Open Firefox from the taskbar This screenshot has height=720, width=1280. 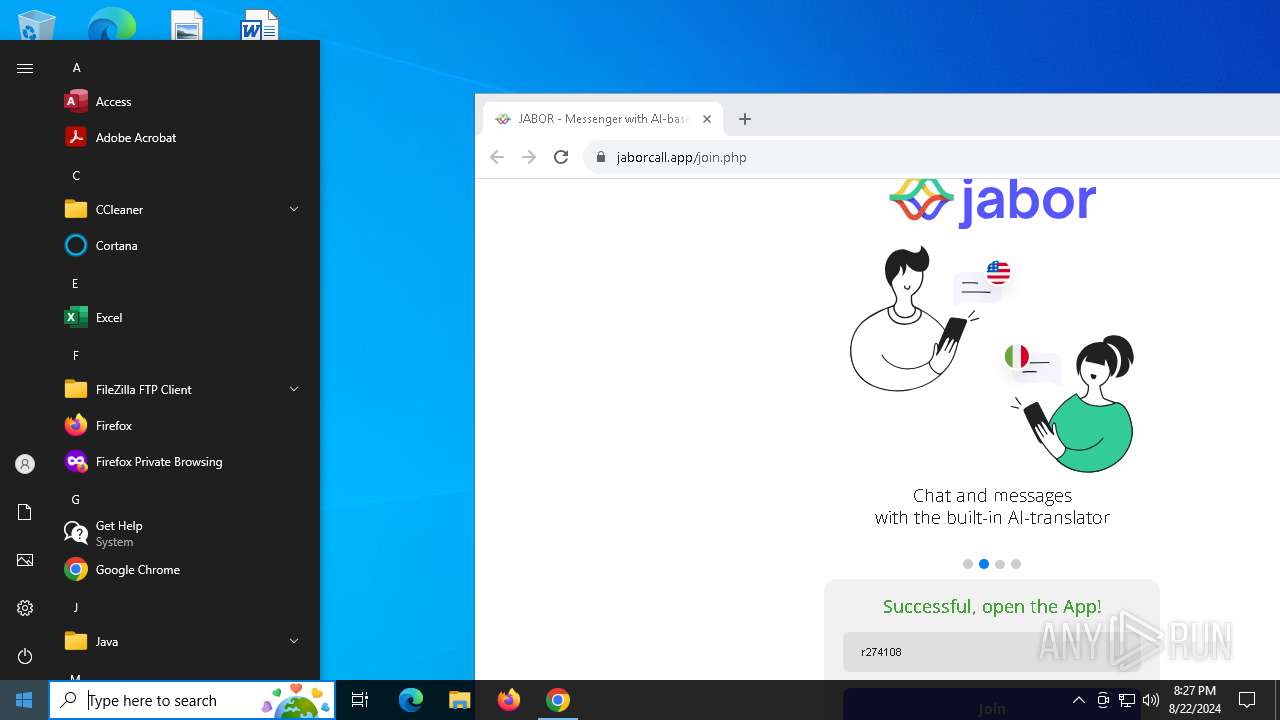tap(509, 700)
